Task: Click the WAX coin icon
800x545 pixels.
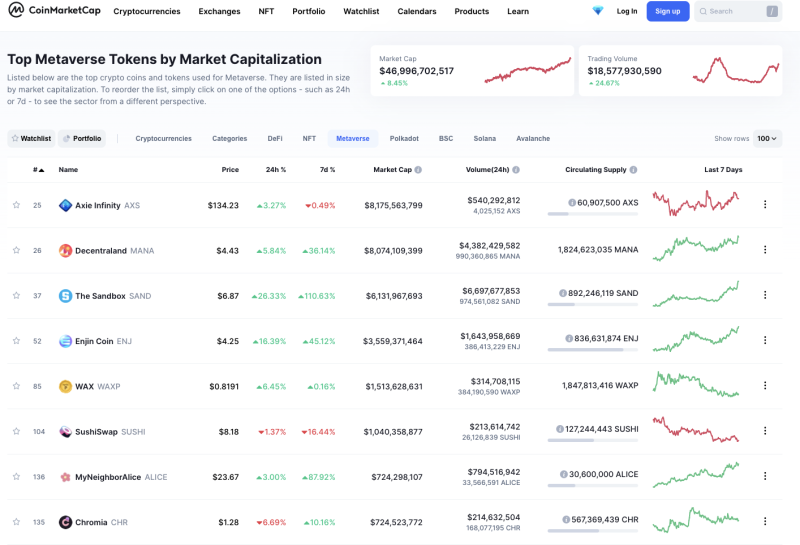Action: (65, 386)
